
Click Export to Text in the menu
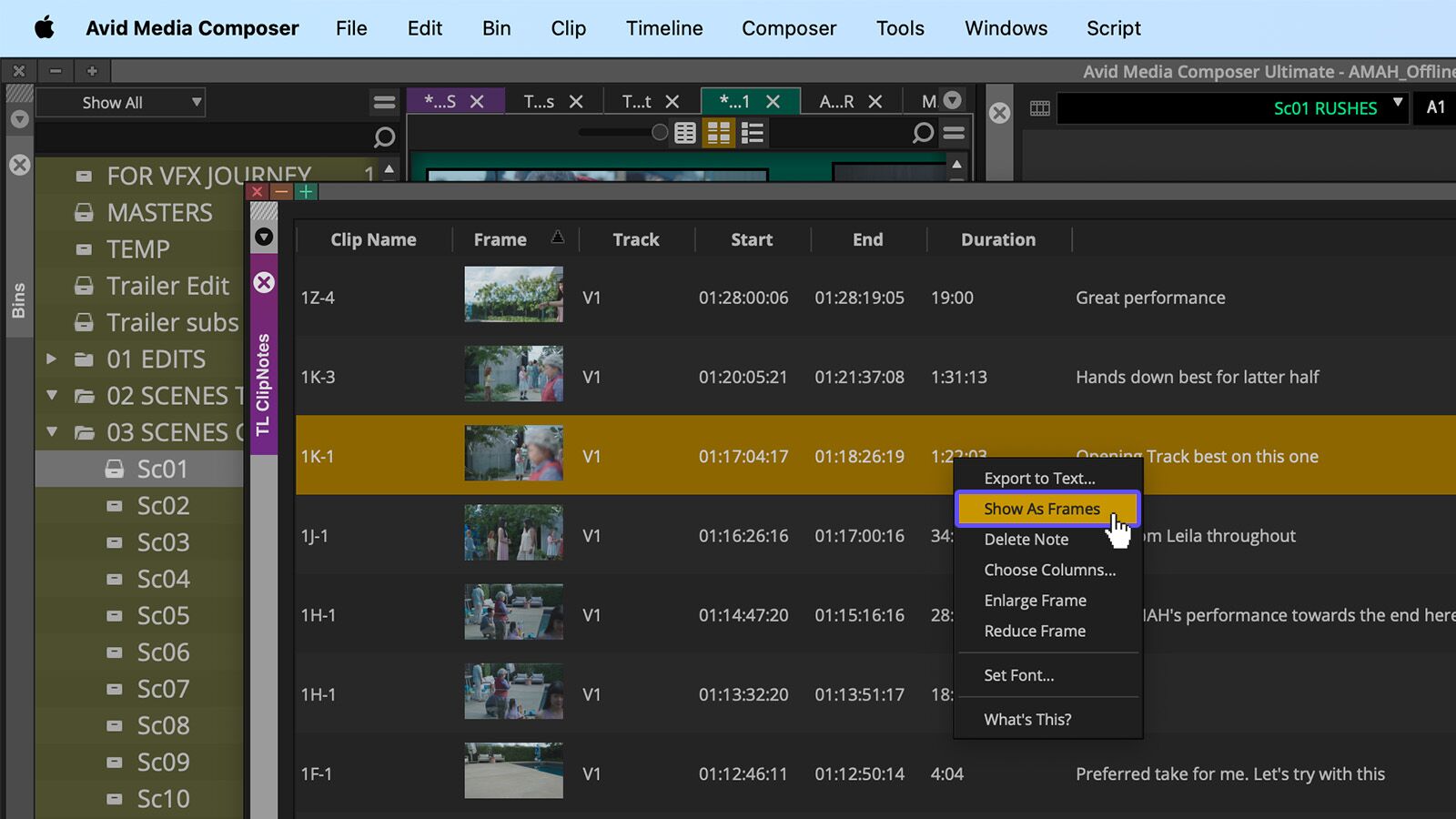pos(1038,478)
